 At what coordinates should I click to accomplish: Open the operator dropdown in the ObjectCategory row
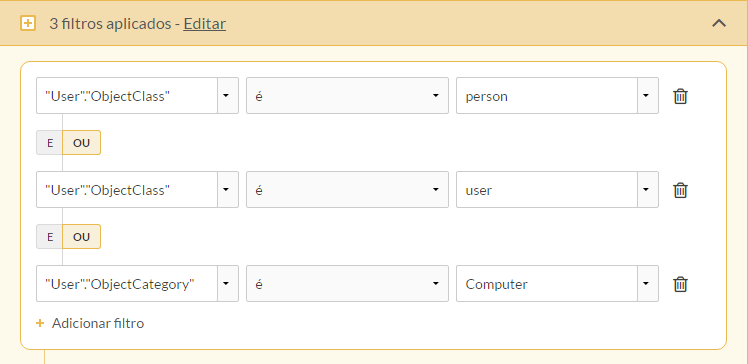347,284
